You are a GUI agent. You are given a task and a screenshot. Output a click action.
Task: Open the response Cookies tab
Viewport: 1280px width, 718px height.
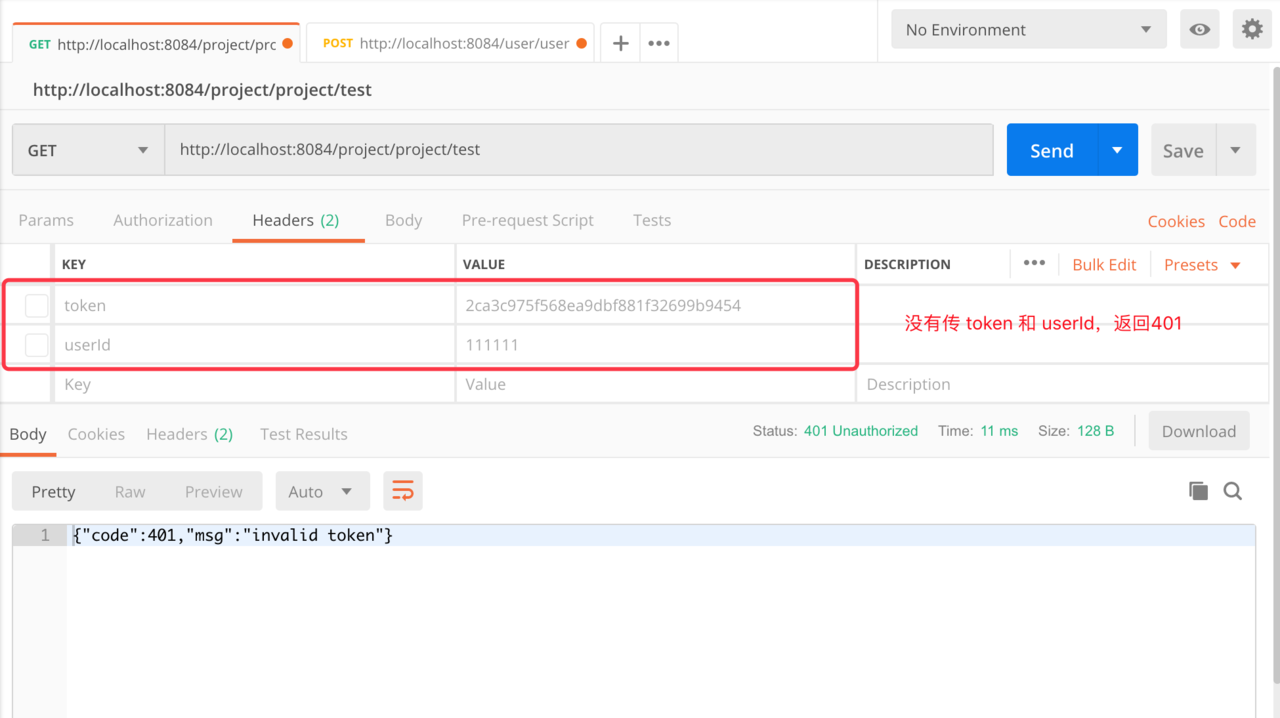96,434
